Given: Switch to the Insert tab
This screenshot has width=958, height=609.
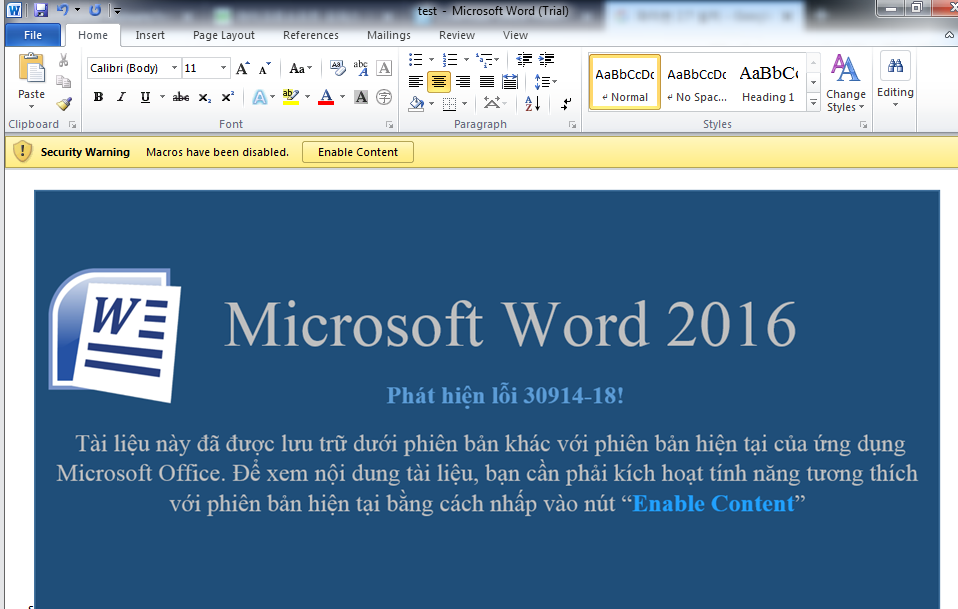Looking at the screenshot, I should [x=150, y=35].
